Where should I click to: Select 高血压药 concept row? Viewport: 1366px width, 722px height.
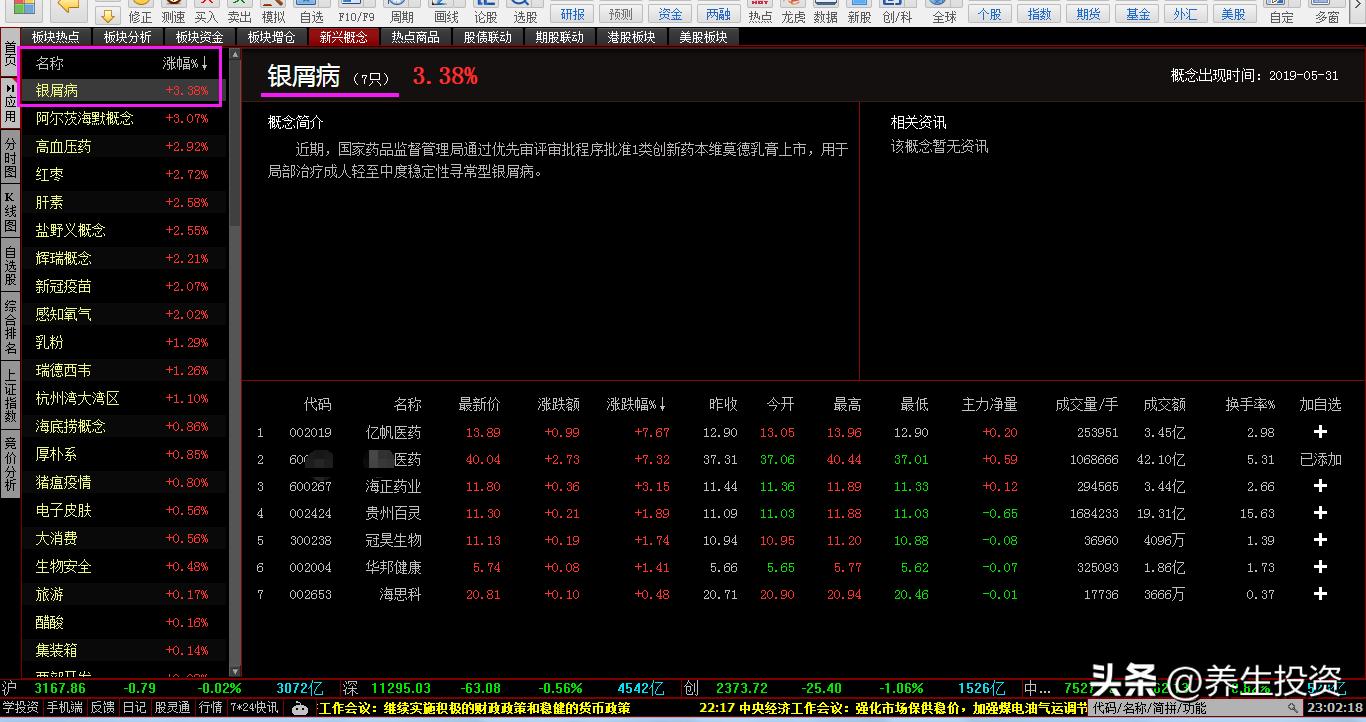pyautogui.click(x=124, y=146)
